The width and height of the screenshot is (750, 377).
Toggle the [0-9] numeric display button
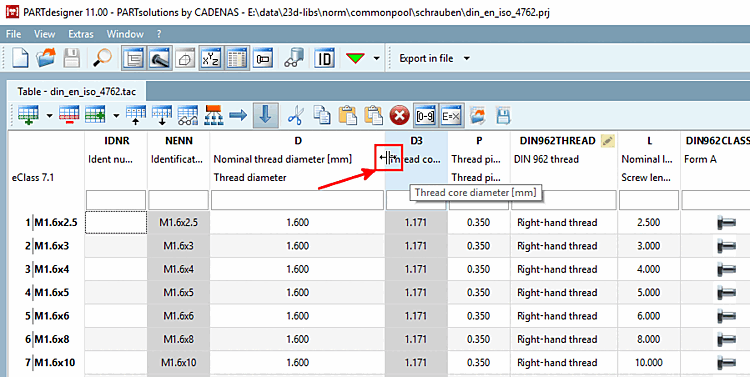tap(425, 115)
